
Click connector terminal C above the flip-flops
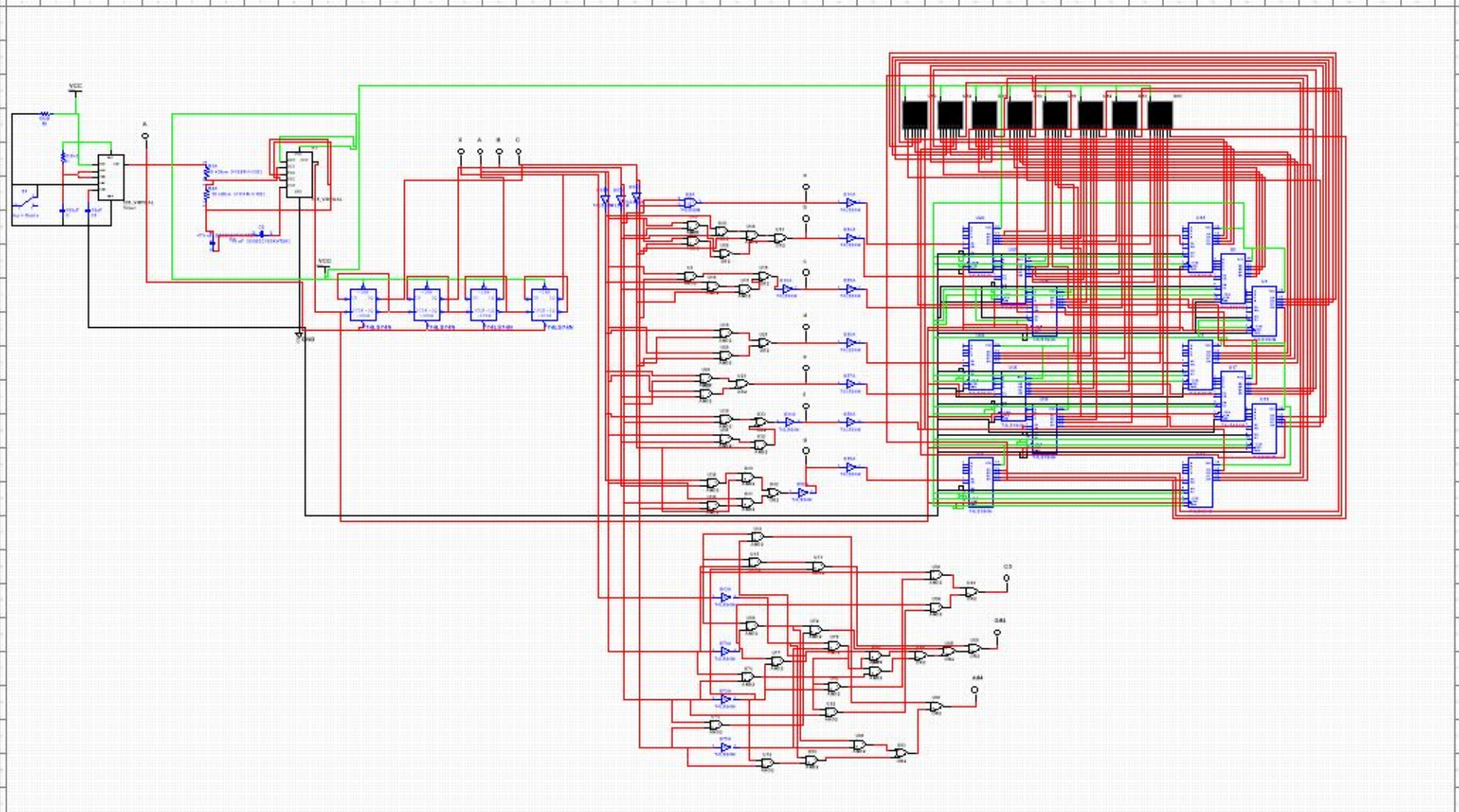pos(518,151)
